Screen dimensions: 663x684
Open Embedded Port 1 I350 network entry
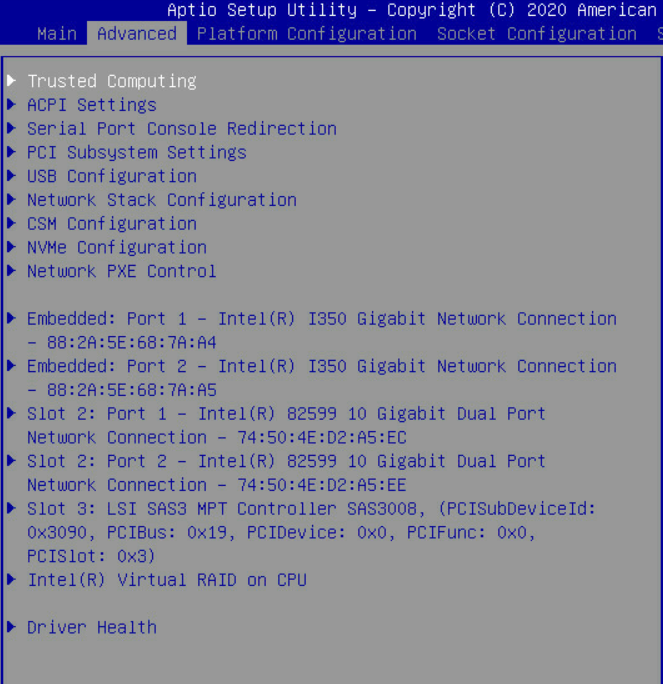coord(321,319)
